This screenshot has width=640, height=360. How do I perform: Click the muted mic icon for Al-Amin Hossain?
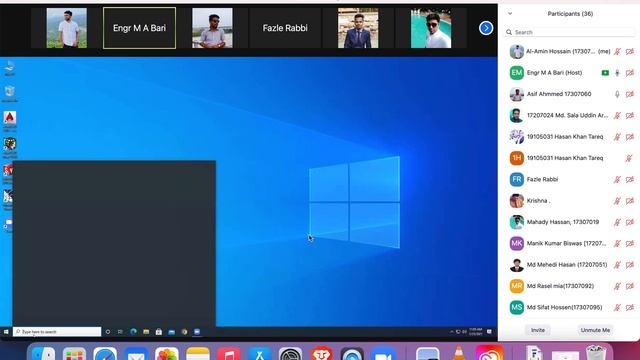617,51
